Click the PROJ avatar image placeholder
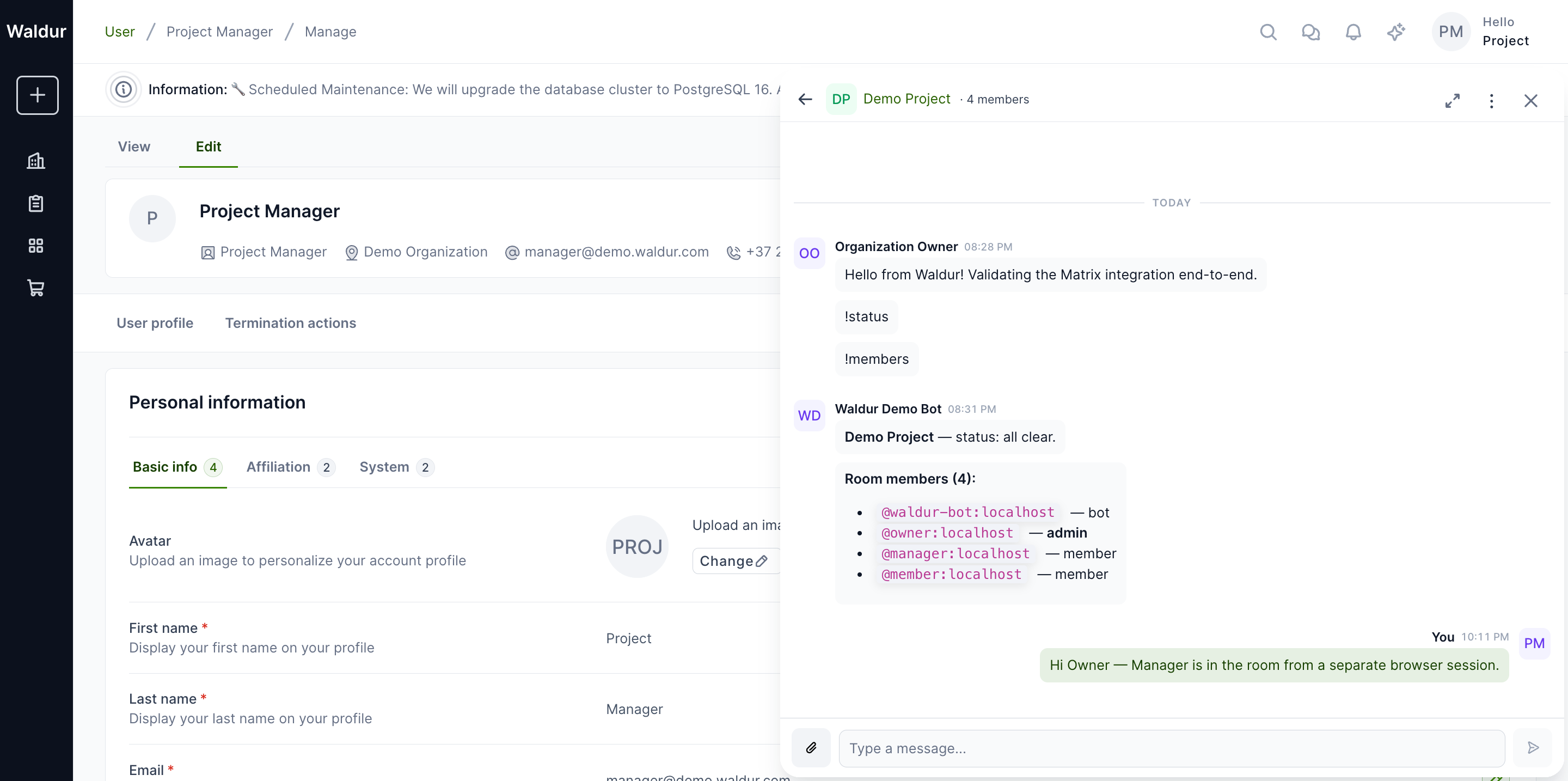The width and height of the screenshot is (1568, 781). 636,547
